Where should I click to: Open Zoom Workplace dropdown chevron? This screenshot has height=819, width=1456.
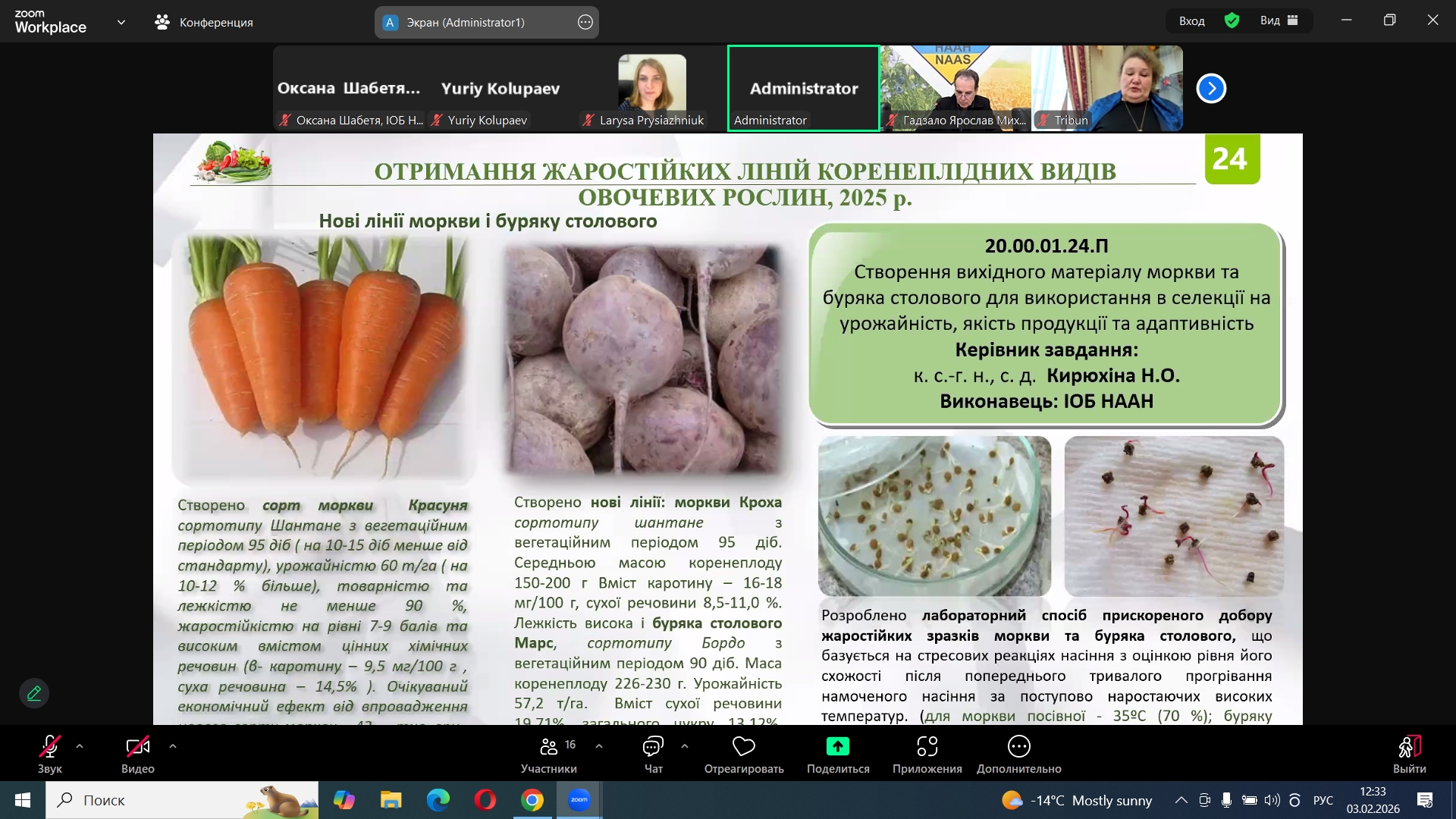(x=121, y=23)
